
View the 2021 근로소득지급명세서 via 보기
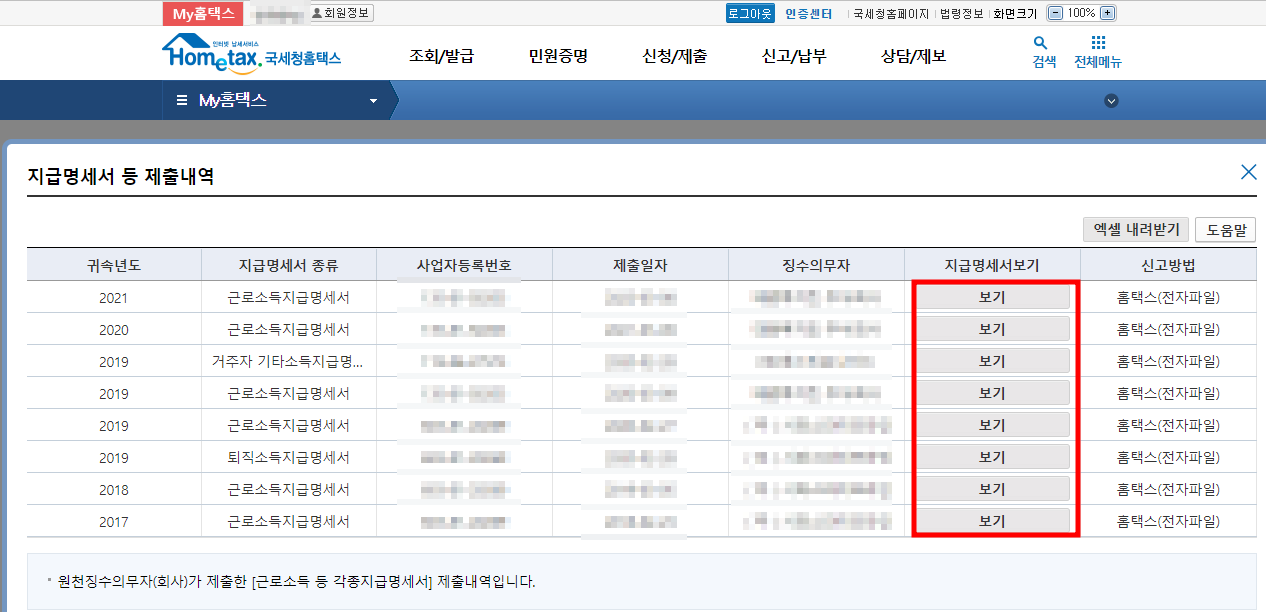pos(993,295)
